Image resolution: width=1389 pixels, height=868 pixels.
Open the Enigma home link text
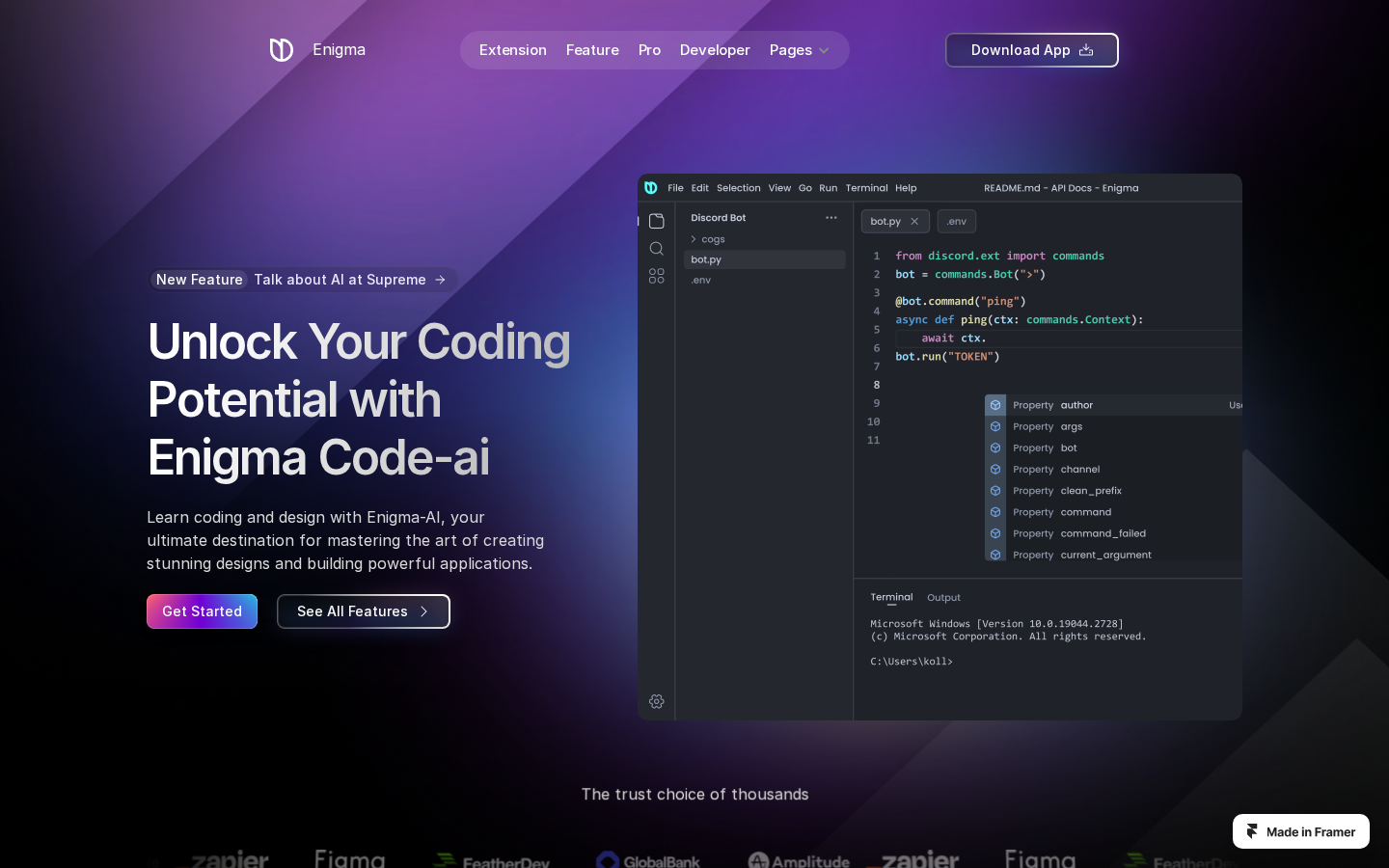click(x=339, y=50)
